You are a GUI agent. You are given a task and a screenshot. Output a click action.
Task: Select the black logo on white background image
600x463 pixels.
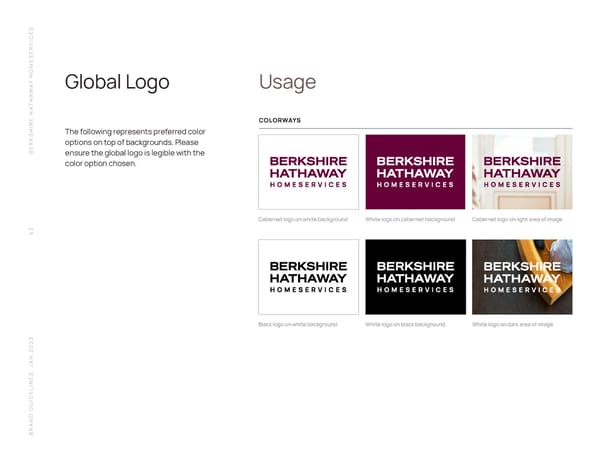[308, 277]
